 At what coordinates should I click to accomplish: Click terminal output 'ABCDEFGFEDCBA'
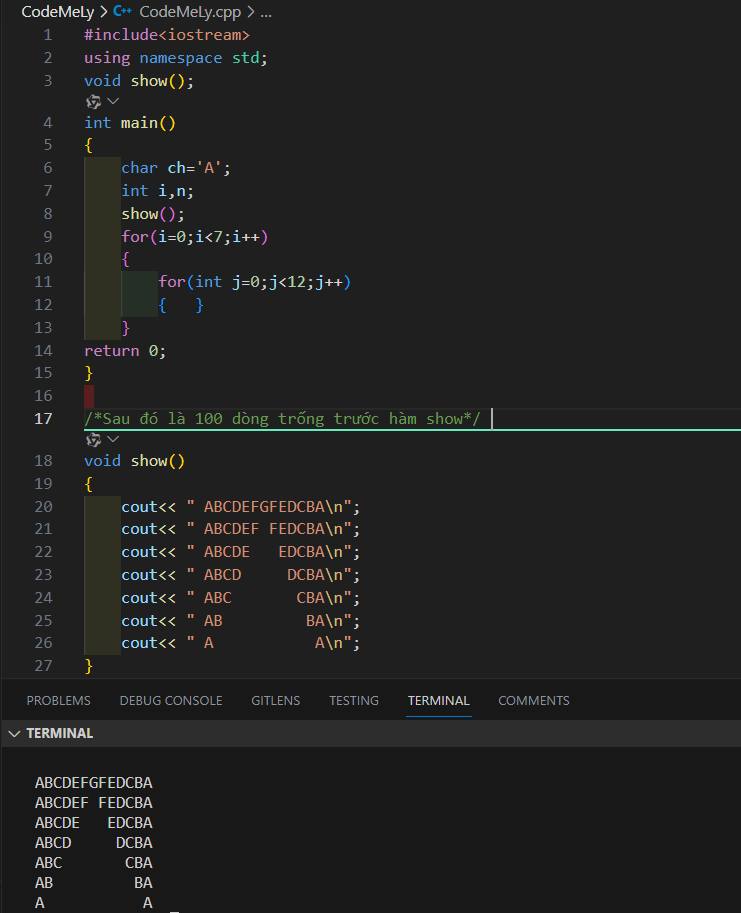point(94,783)
